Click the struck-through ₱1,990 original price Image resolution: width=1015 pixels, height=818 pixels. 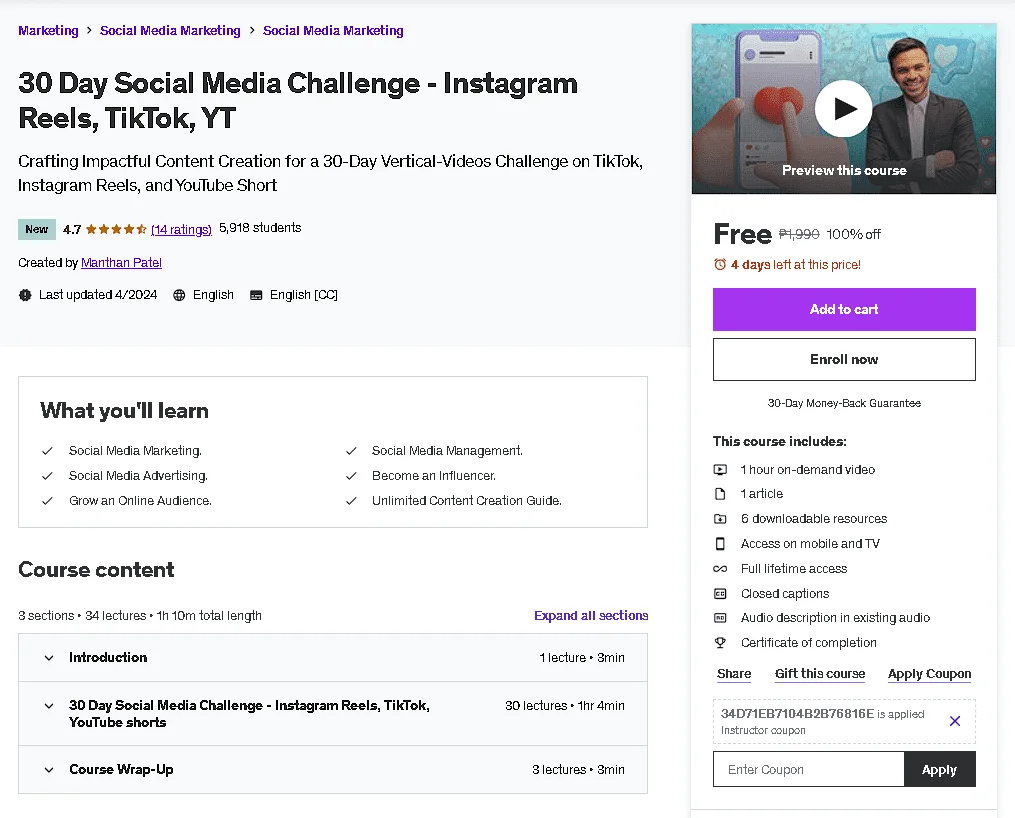point(799,234)
